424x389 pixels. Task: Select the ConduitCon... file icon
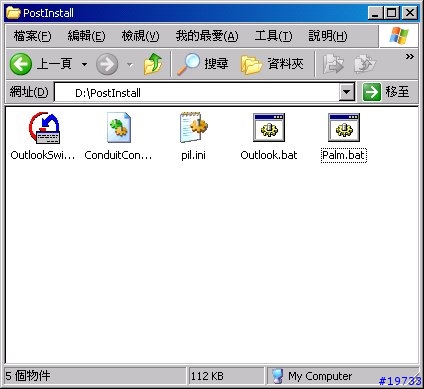click(x=119, y=128)
